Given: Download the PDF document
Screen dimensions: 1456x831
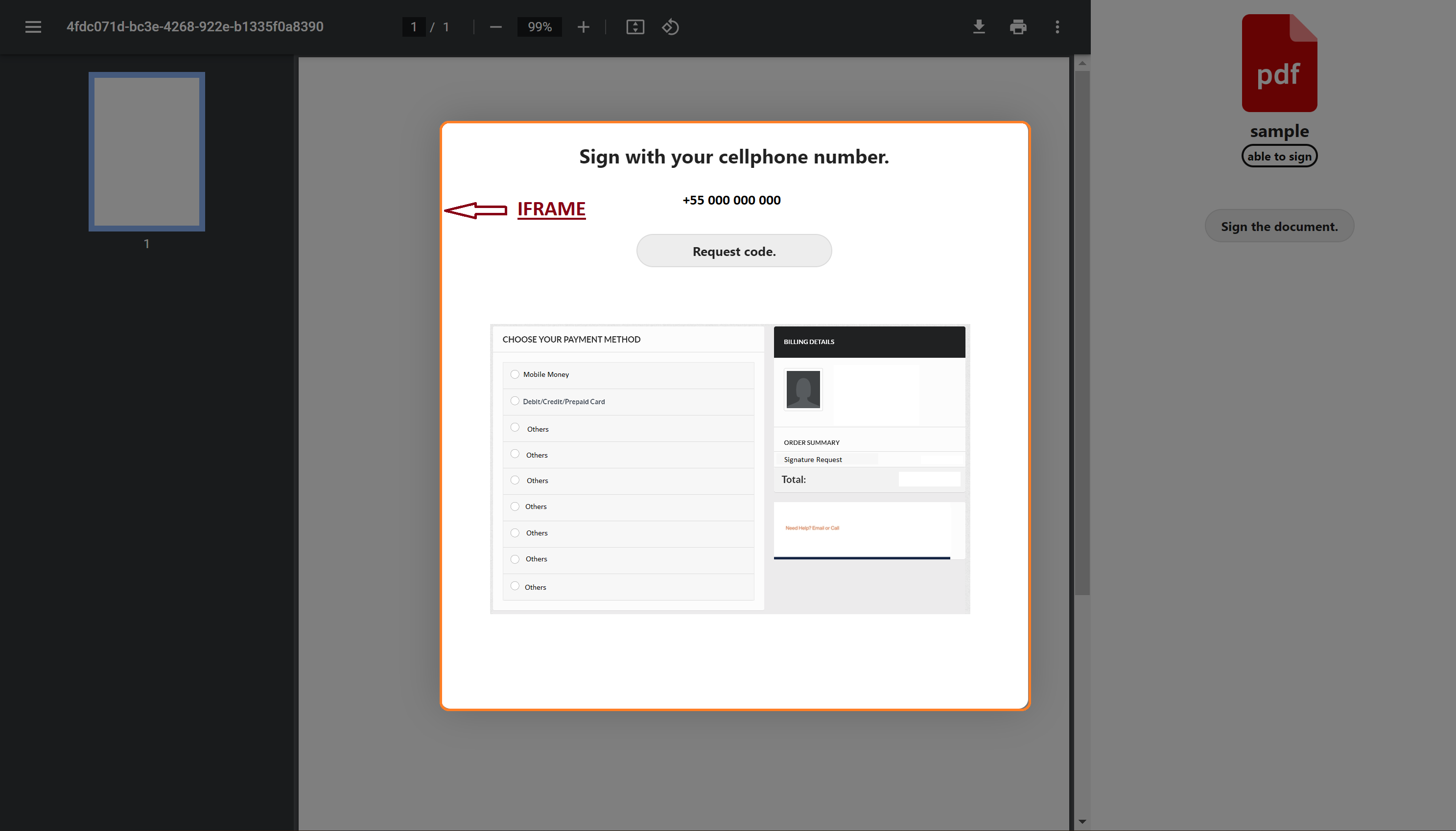Looking at the screenshot, I should pos(978,27).
